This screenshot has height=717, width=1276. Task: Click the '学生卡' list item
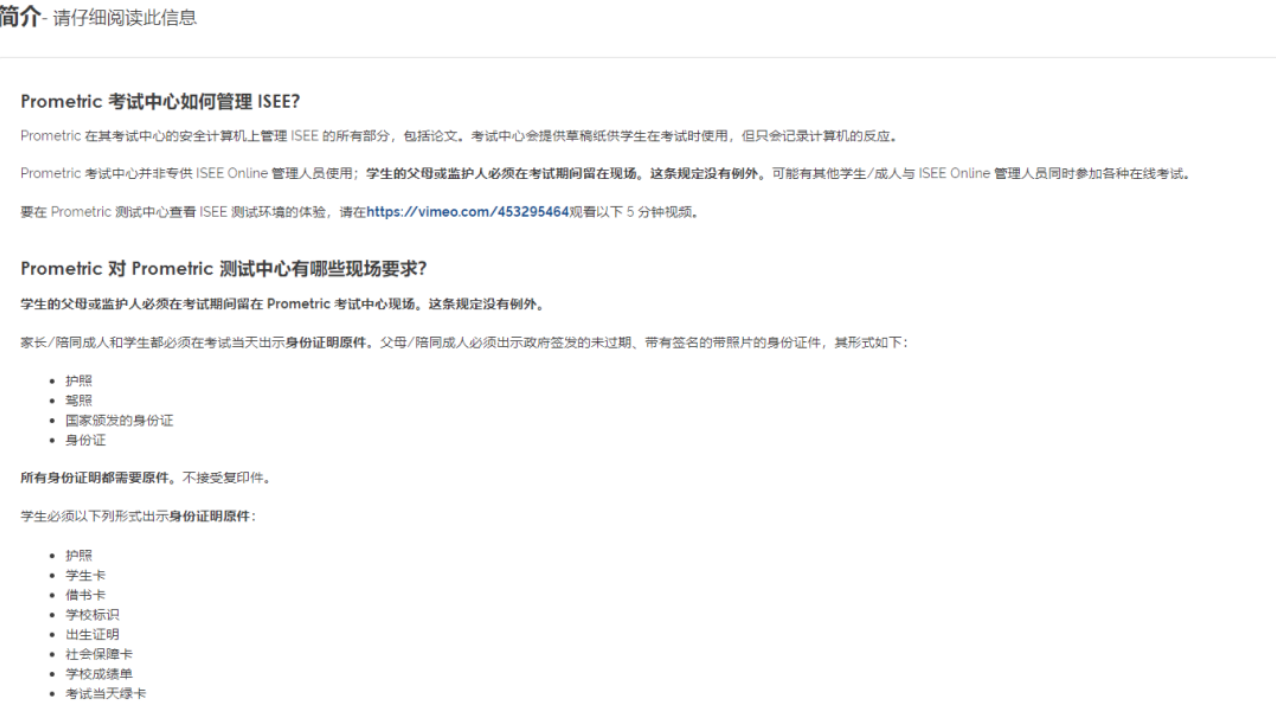[x=86, y=575]
